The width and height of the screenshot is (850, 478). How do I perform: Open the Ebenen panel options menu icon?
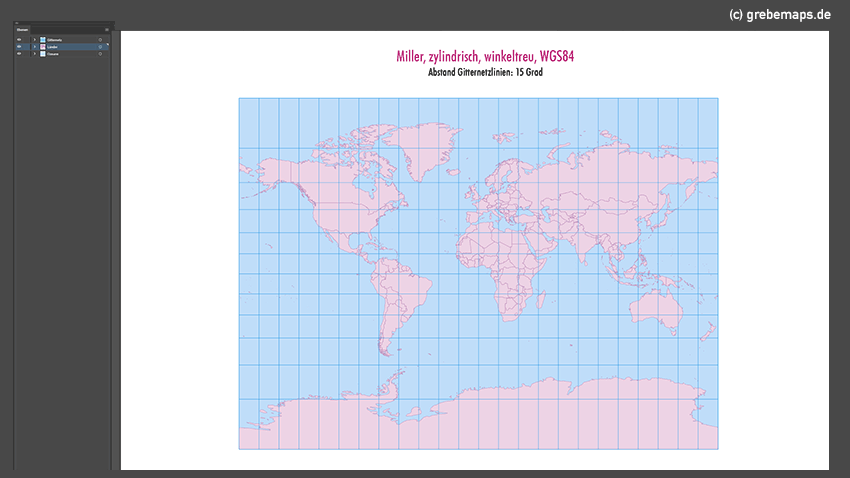click(x=107, y=30)
